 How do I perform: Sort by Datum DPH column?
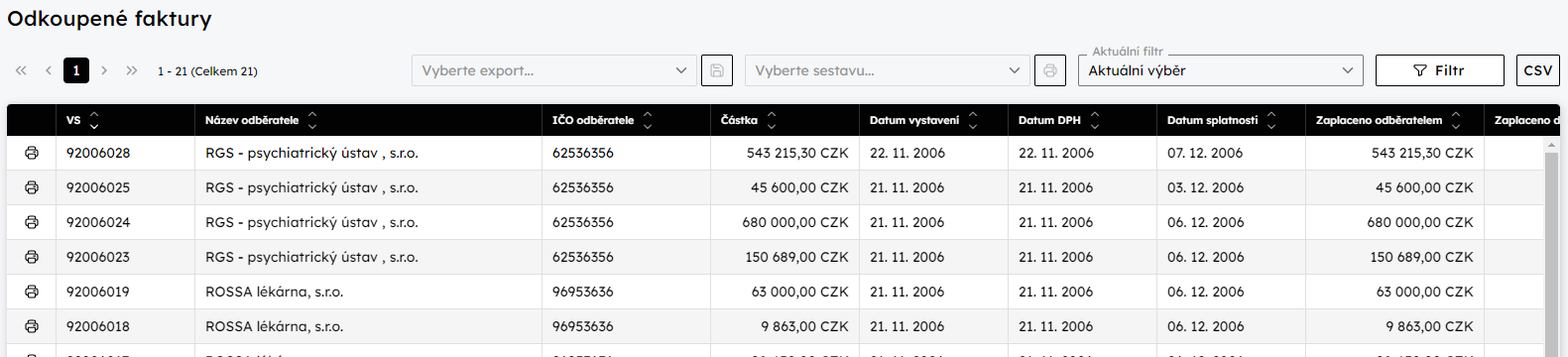[1095, 120]
